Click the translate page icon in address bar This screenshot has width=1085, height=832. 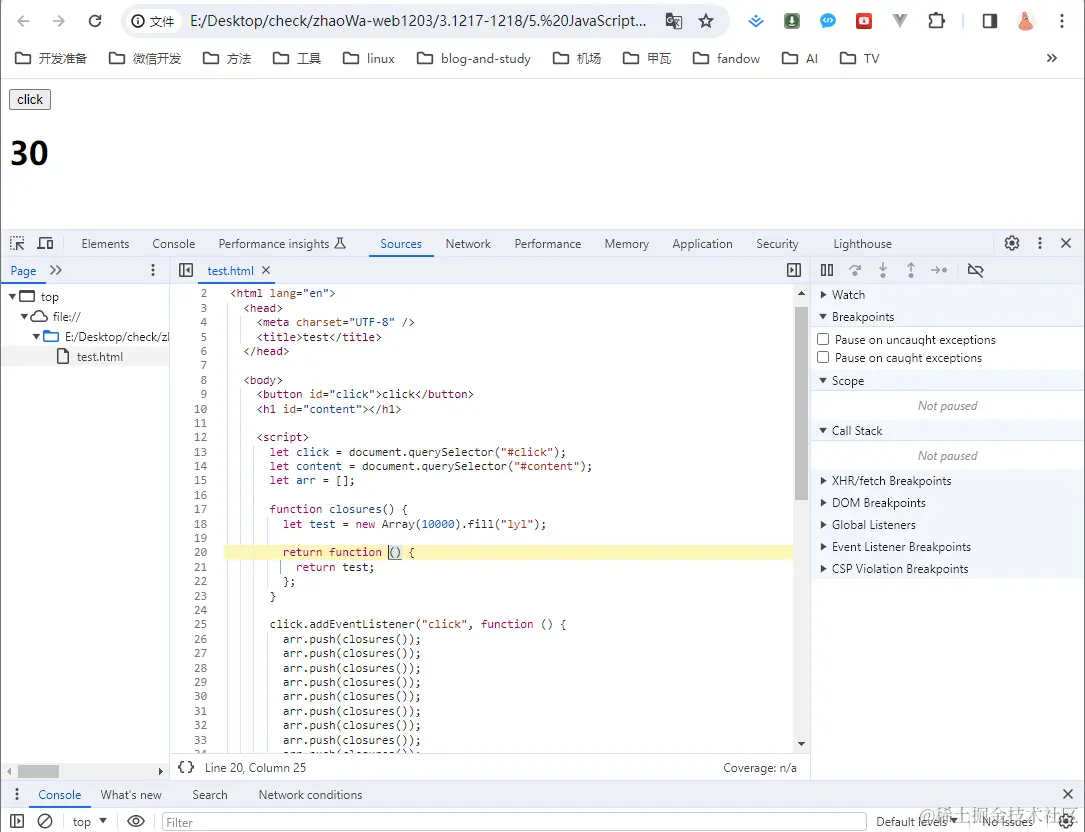673,21
